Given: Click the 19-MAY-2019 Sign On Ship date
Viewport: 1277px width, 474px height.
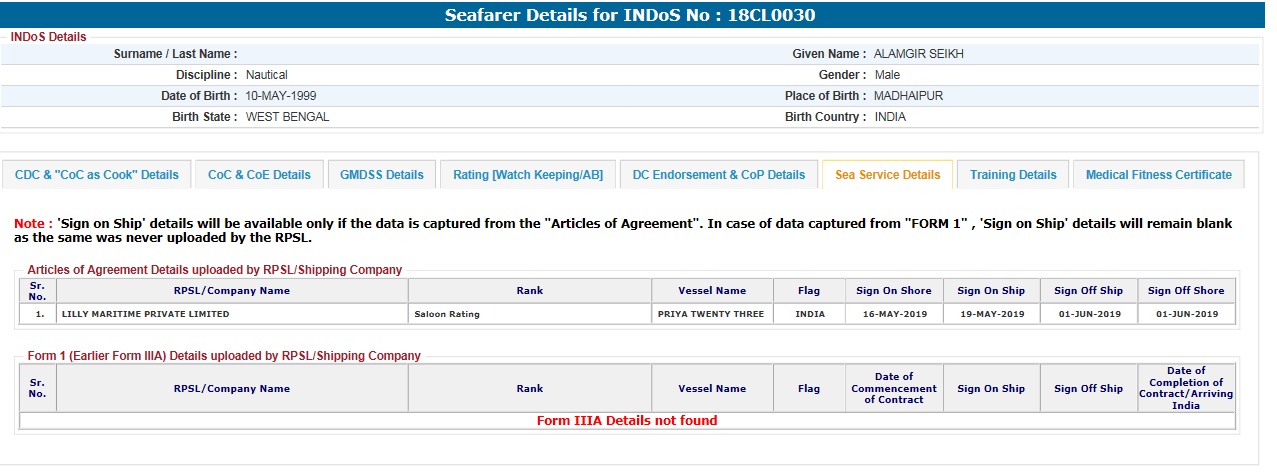Looking at the screenshot, I should pyautogui.click(x=991, y=314).
